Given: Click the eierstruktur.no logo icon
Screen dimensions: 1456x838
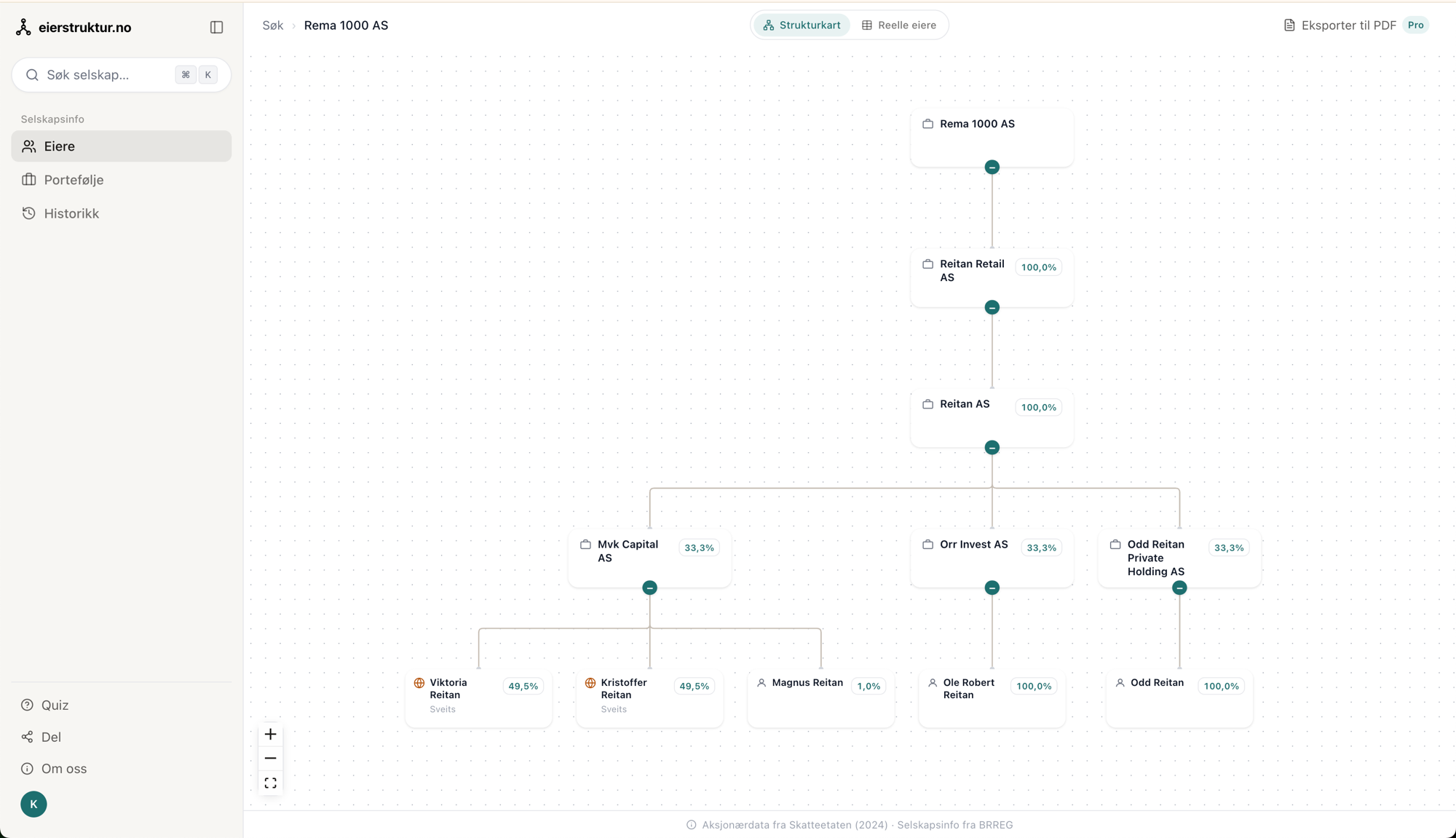Looking at the screenshot, I should click(23, 27).
